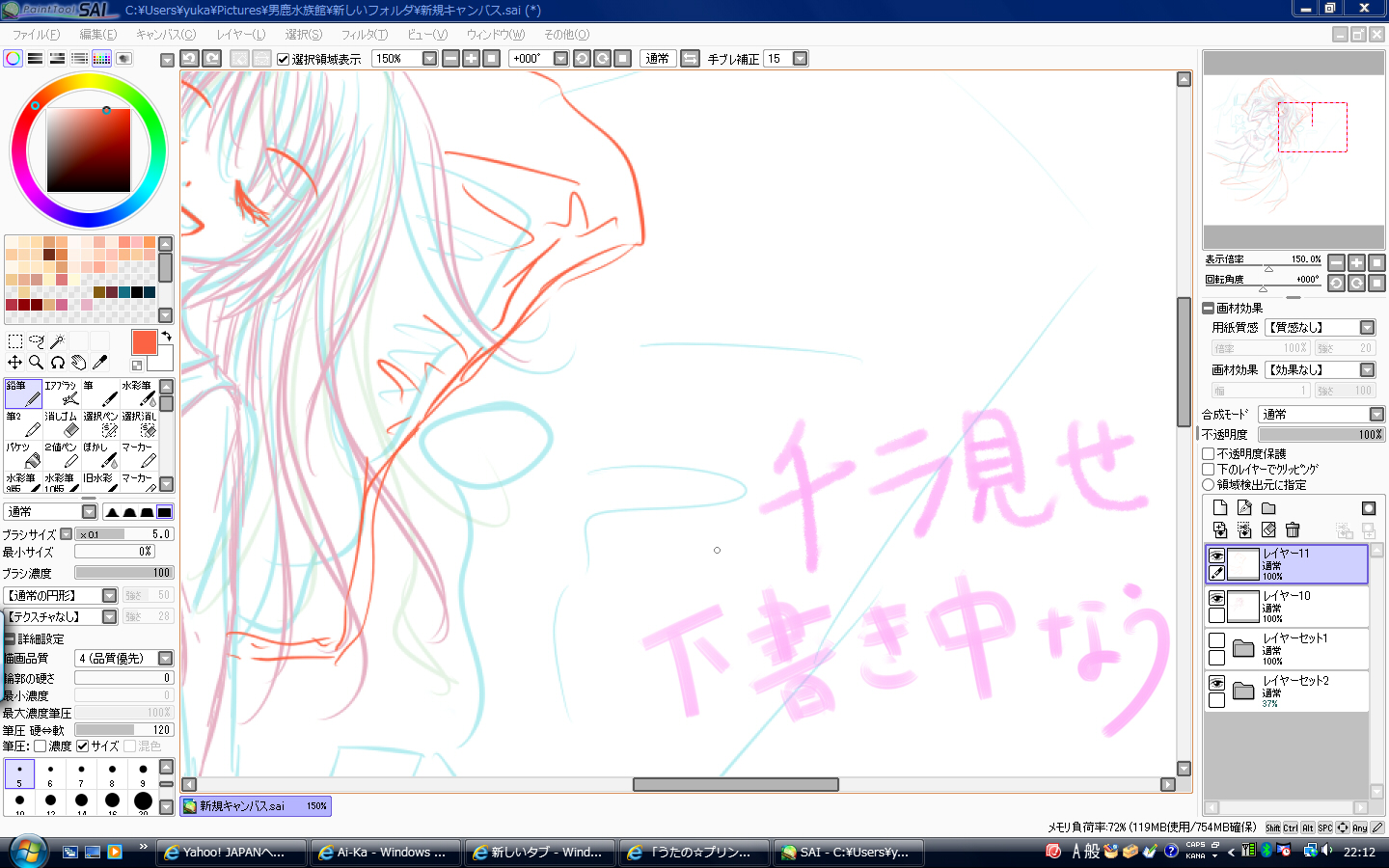Screen dimensions: 1389x868
Task: Open the キャンバス(C) menu
Action: coord(166,35)
